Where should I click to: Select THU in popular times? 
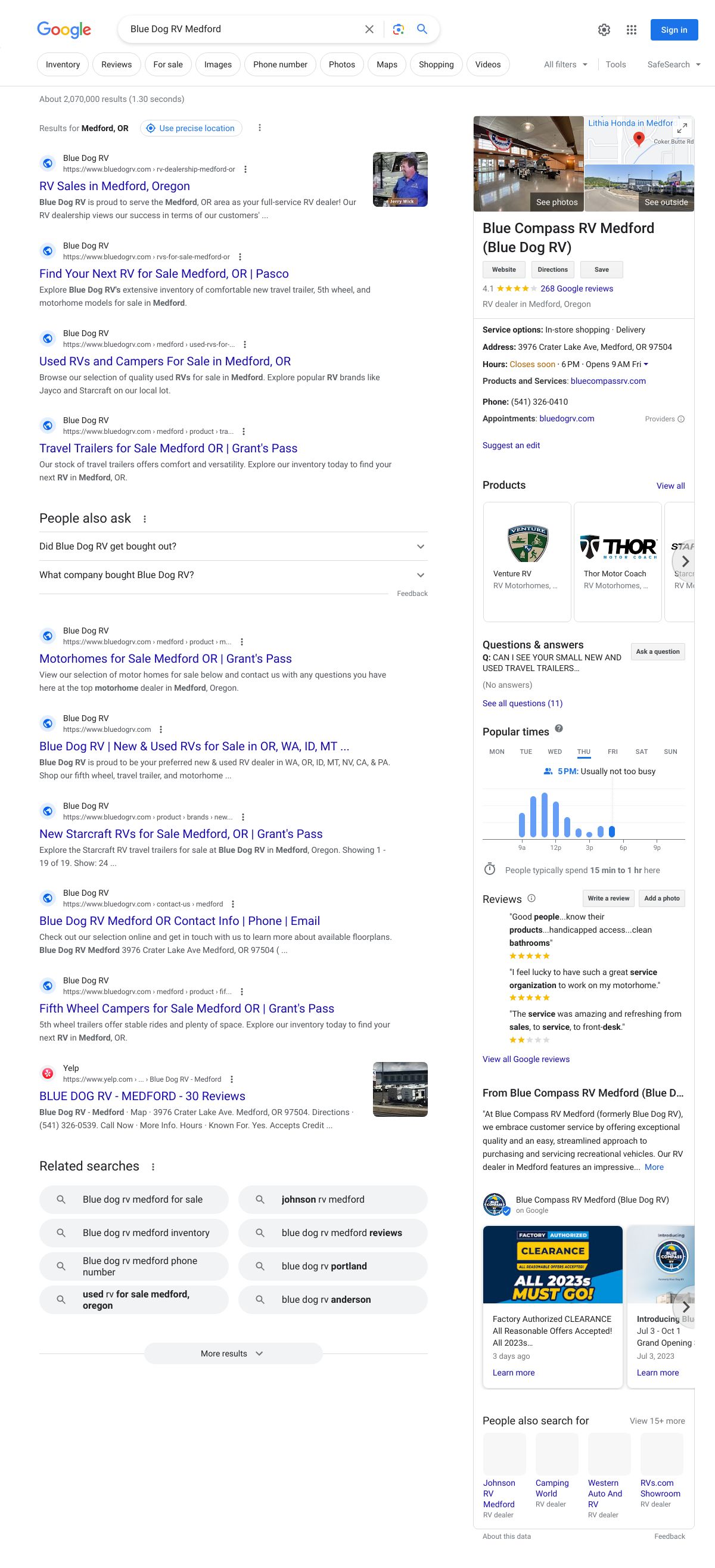[x=583, y=752]
